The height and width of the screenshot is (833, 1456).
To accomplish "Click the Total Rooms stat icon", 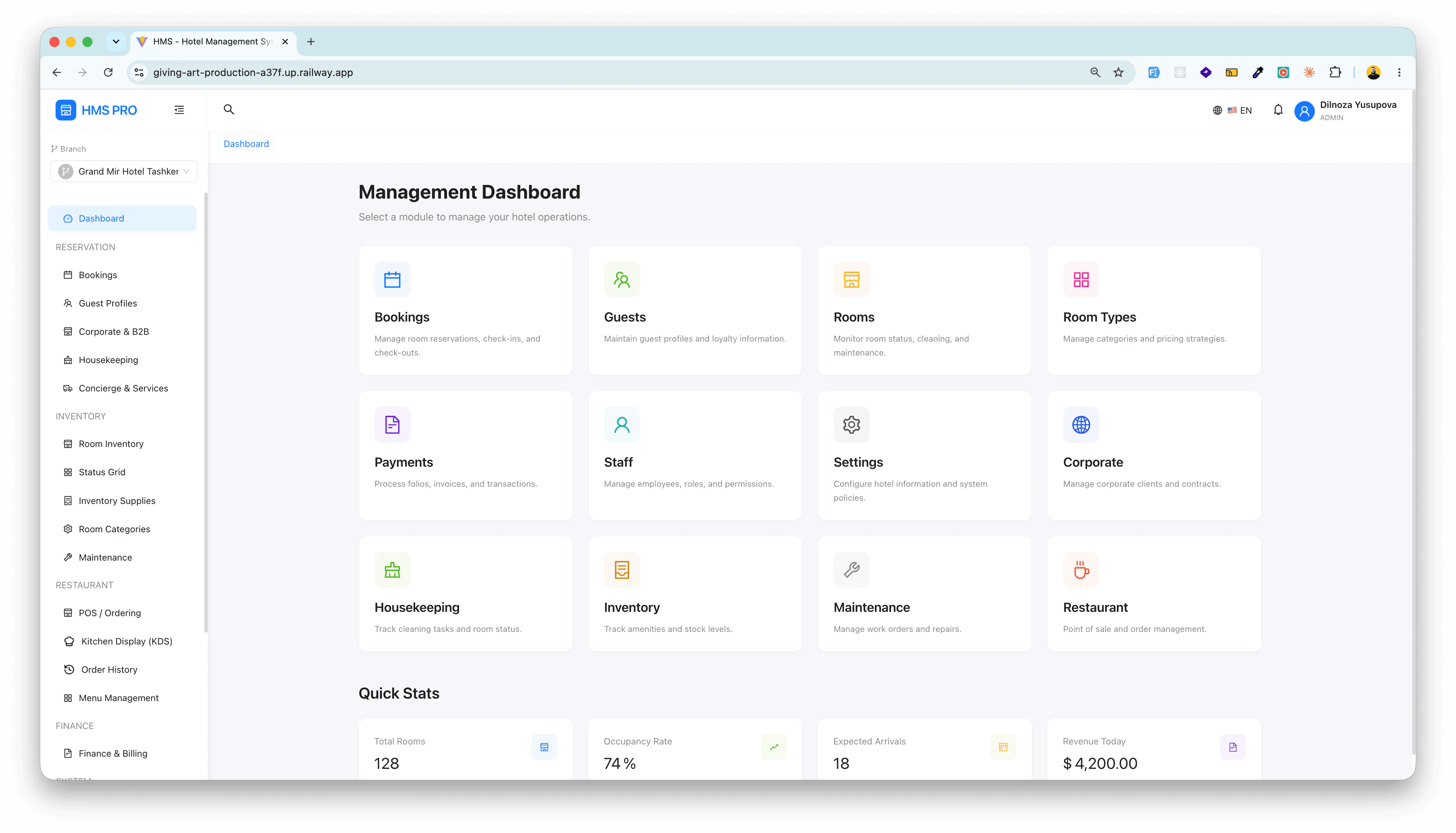I will point(544,747).
